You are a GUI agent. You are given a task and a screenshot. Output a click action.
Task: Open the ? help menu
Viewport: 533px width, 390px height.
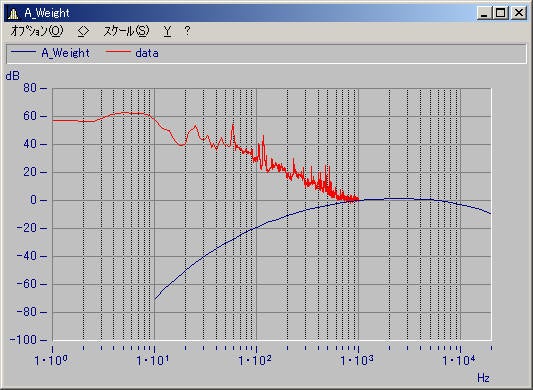[187, 31]
